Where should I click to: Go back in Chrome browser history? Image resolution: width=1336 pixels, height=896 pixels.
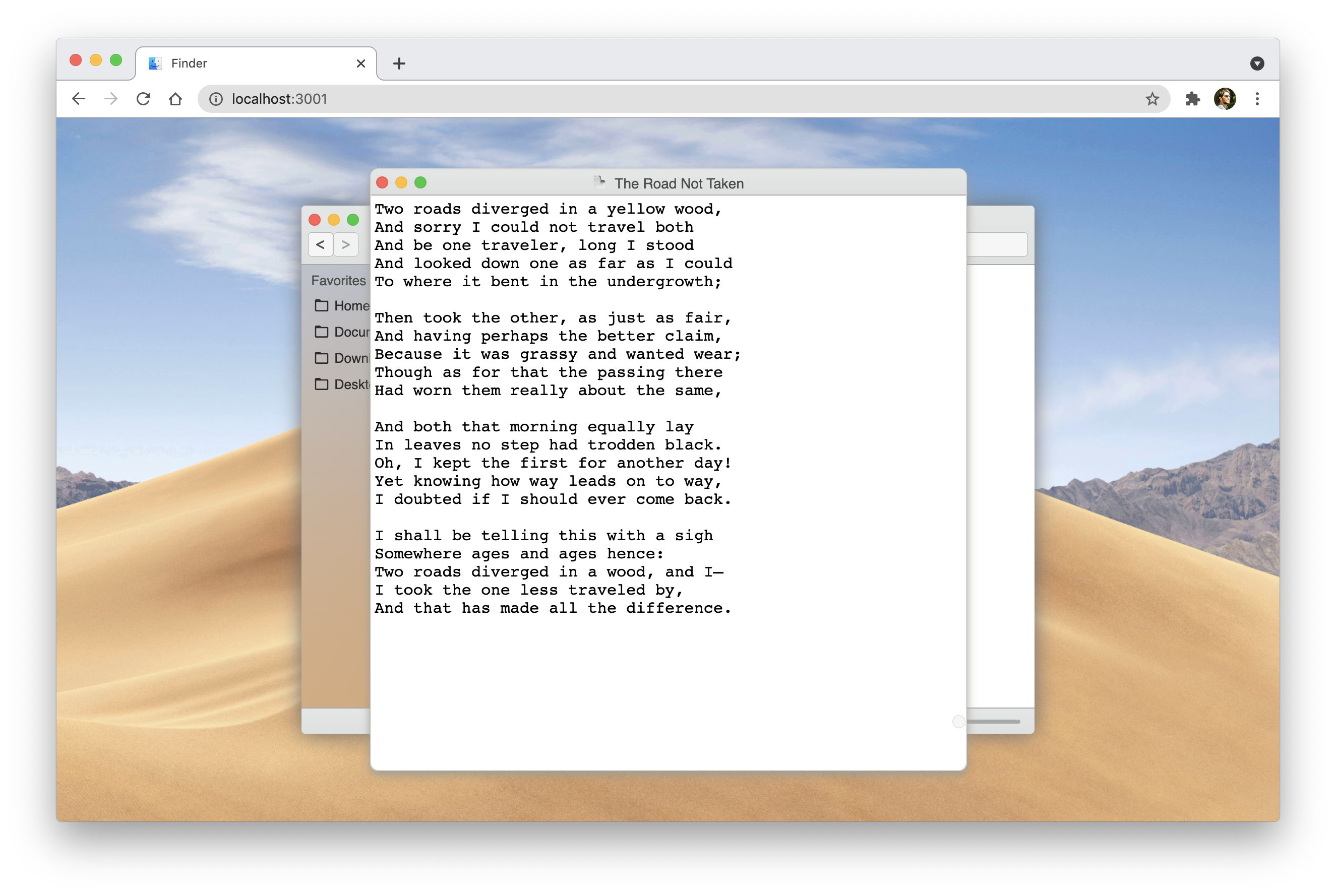coord(79,99)
